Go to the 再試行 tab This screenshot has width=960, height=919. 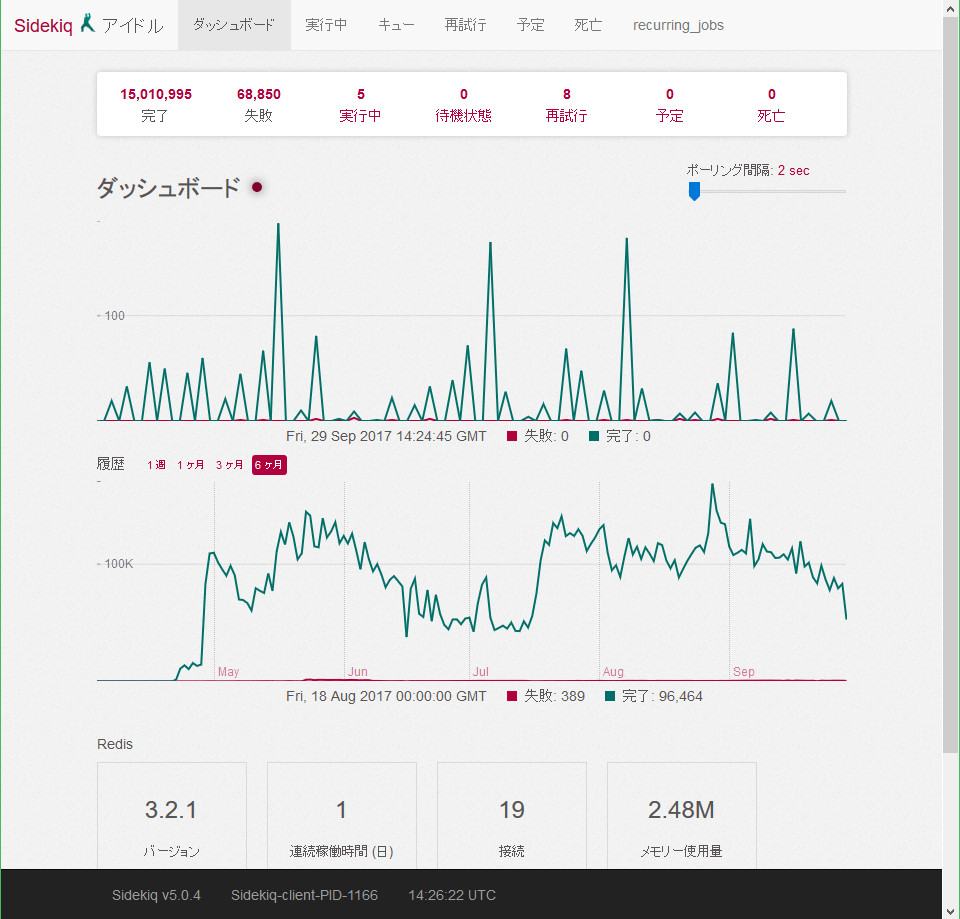pyautogui.click(x=465, y=25)
